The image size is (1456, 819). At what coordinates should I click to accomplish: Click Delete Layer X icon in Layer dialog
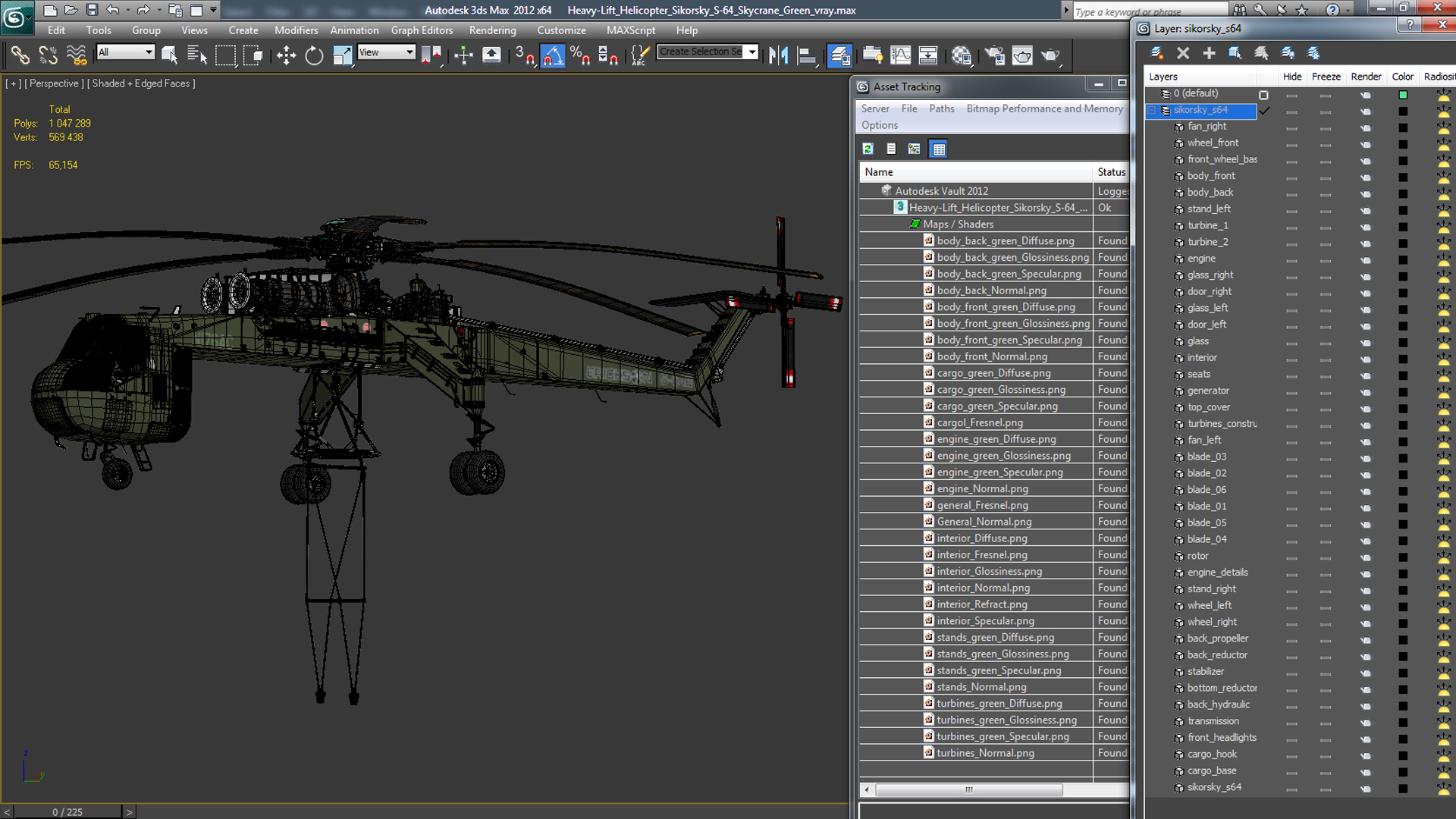pos(1183,52)
